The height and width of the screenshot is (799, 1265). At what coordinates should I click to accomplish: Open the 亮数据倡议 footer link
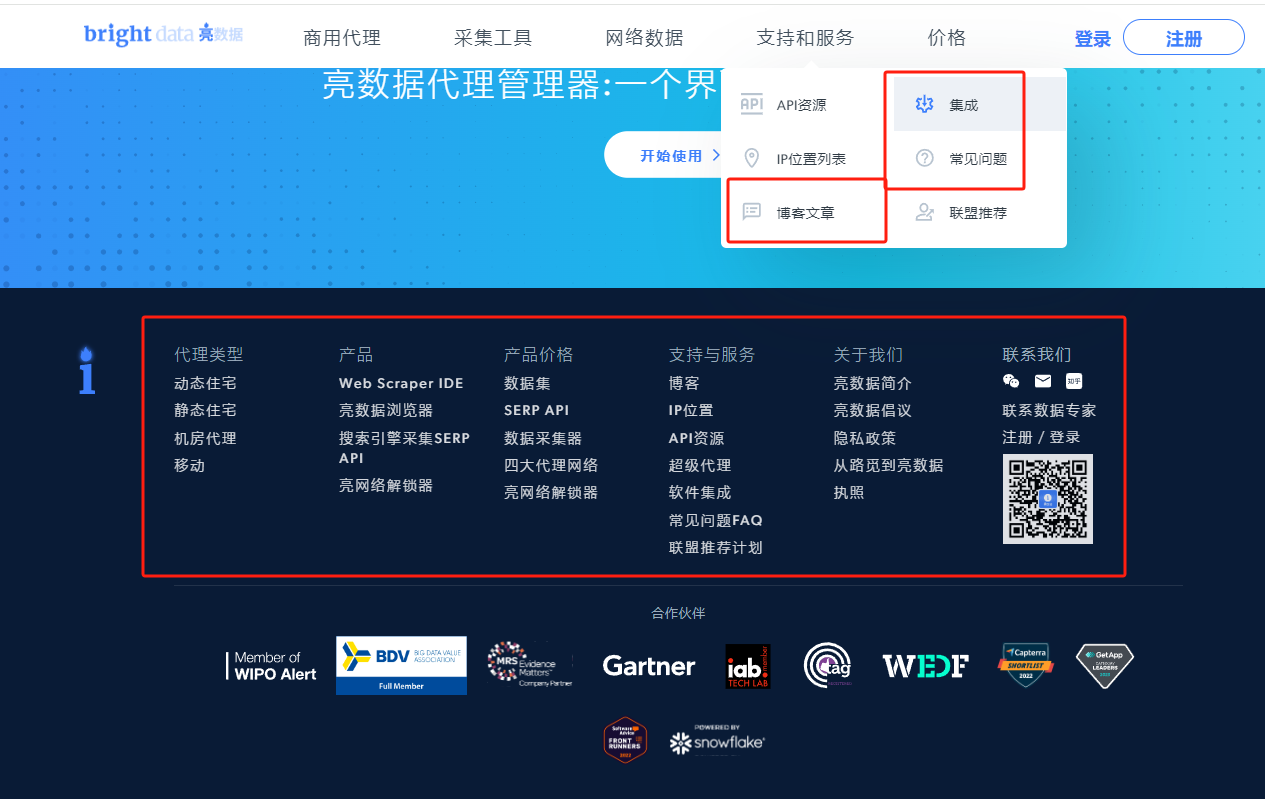(x=873, y=410)
